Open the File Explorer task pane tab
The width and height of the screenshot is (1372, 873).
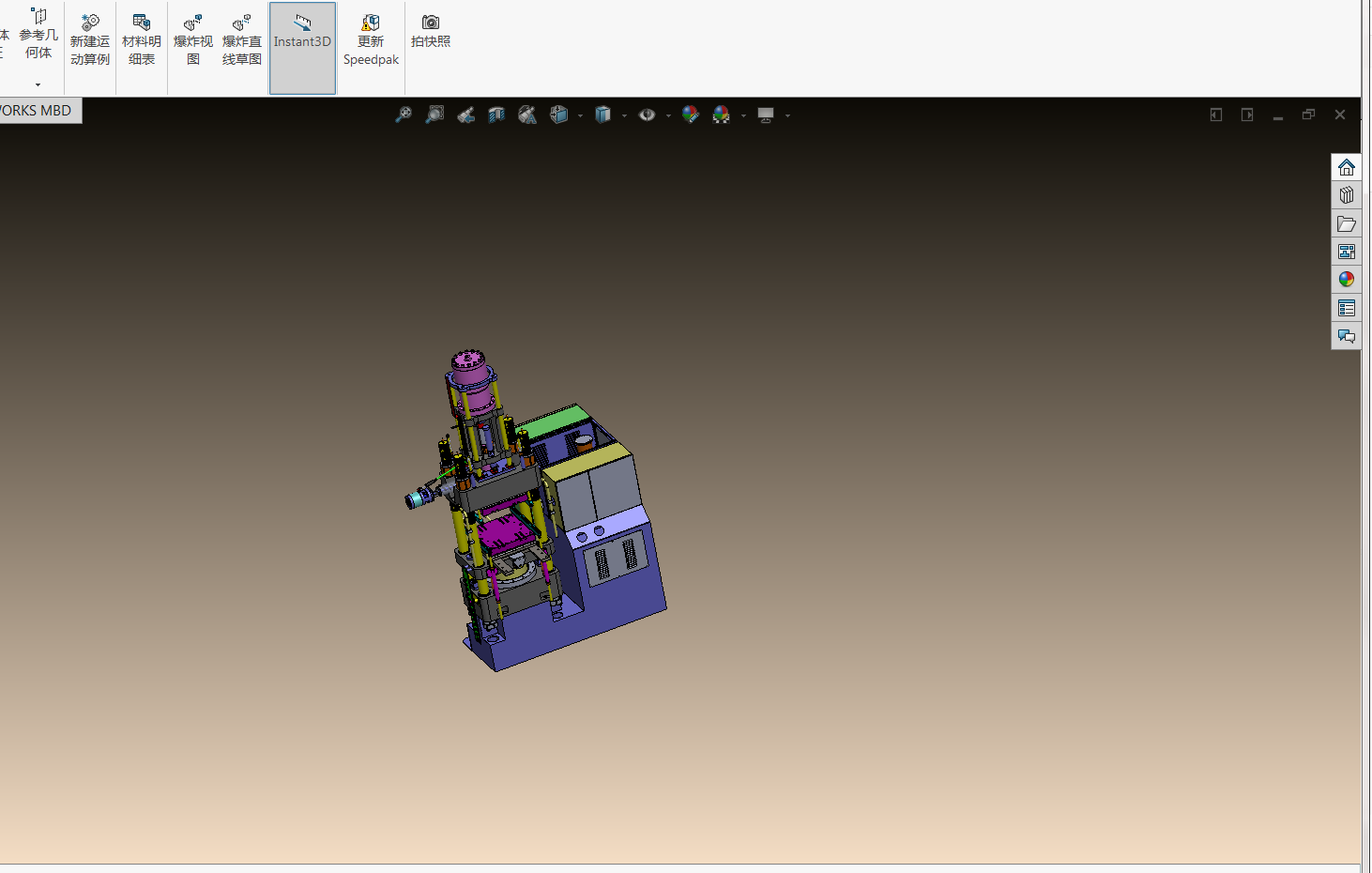point(1347,223)
